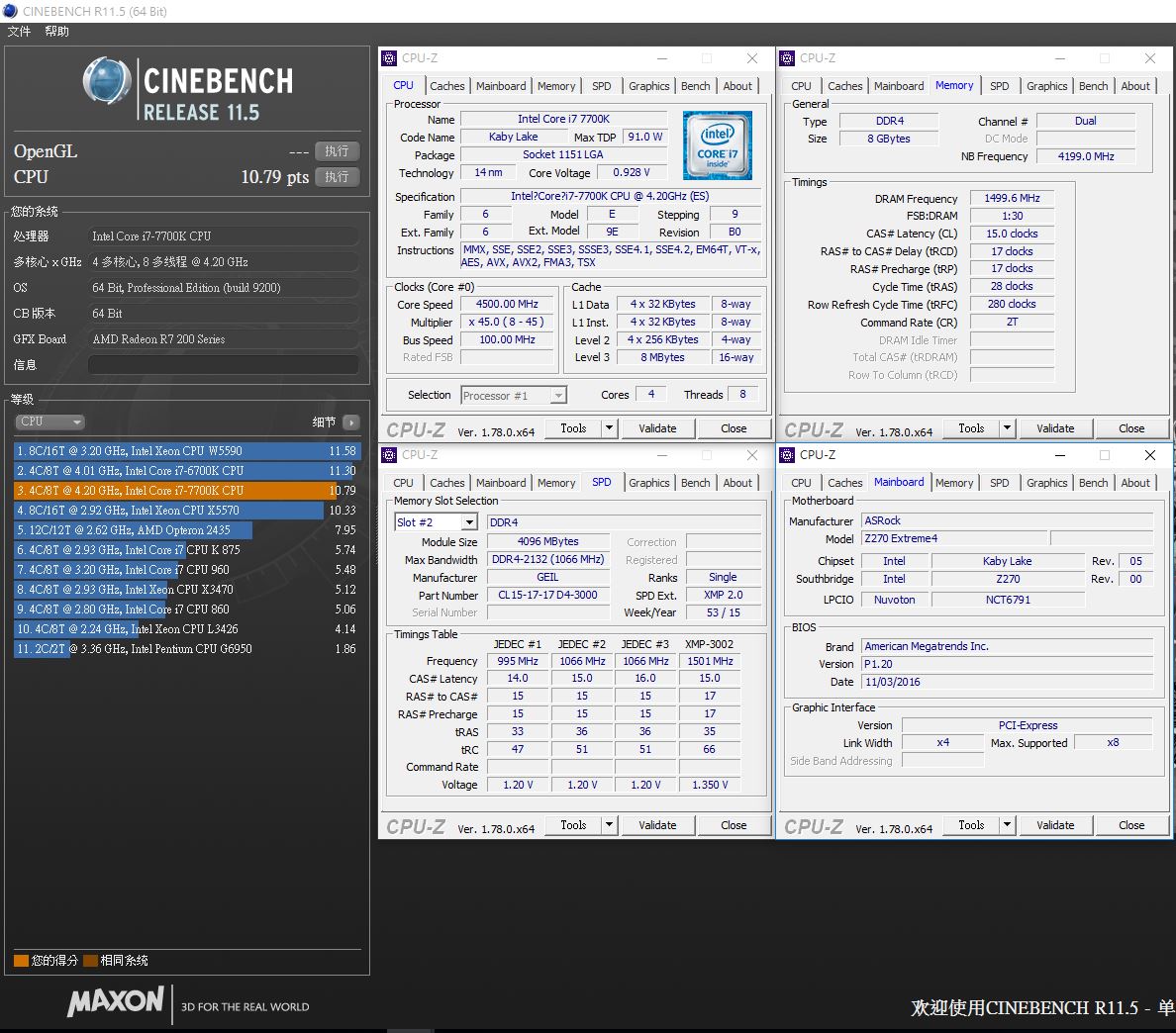Click the NB Frequency 4199.0 MHz value
Image resolution: width=1176 pixels, height=1033 pixels.
[x=1085, y=156]
